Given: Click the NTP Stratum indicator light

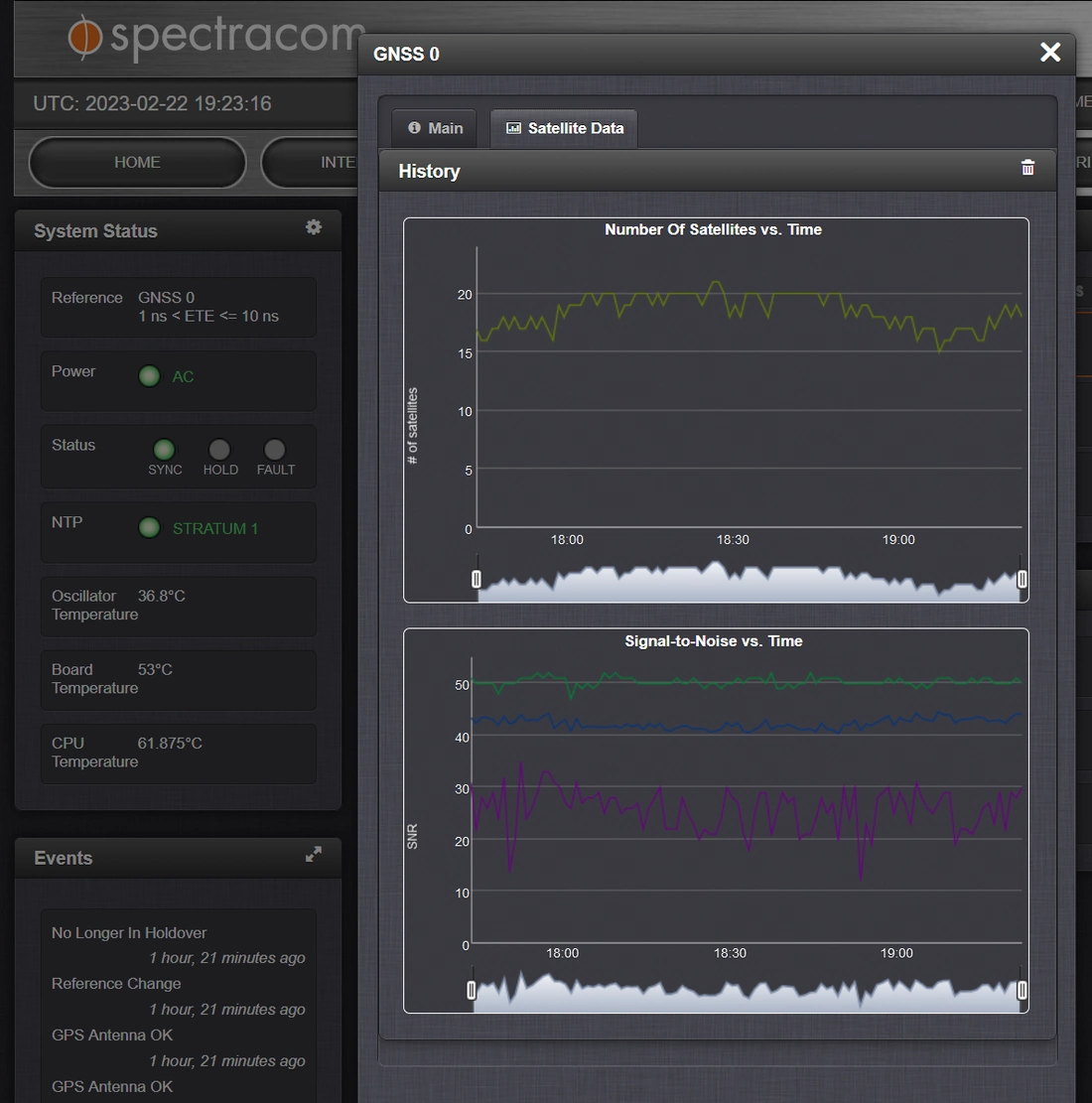Looking at the screenshot, I should click(x=149, y=527).
